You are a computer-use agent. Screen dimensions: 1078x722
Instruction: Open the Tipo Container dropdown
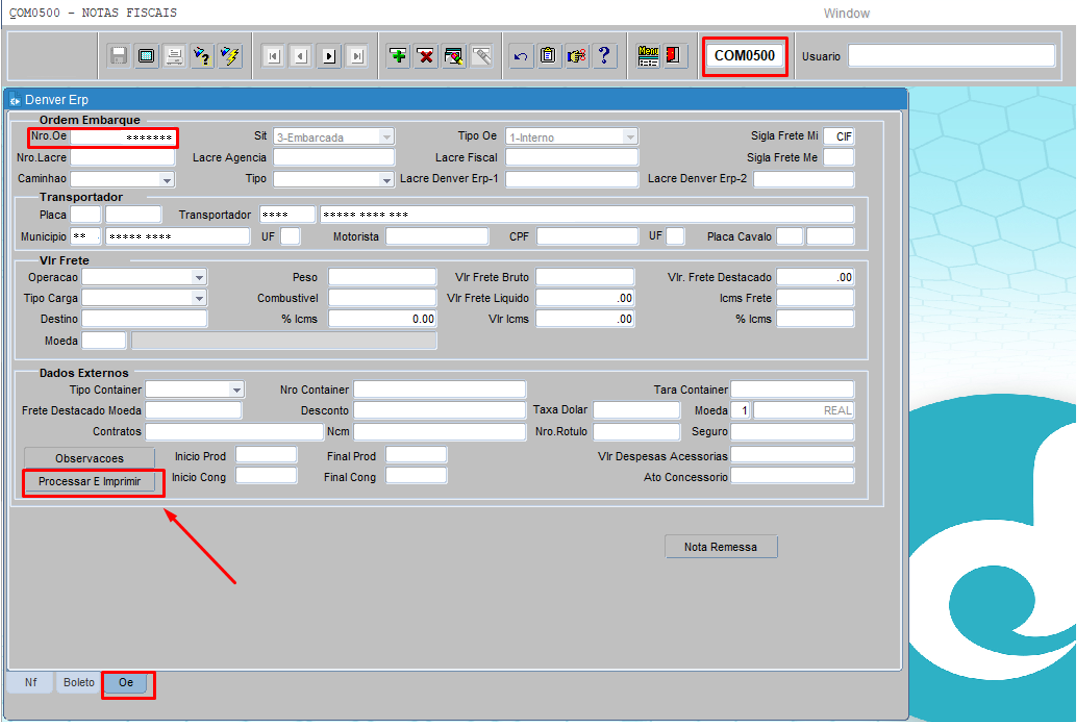pos(236,389)
